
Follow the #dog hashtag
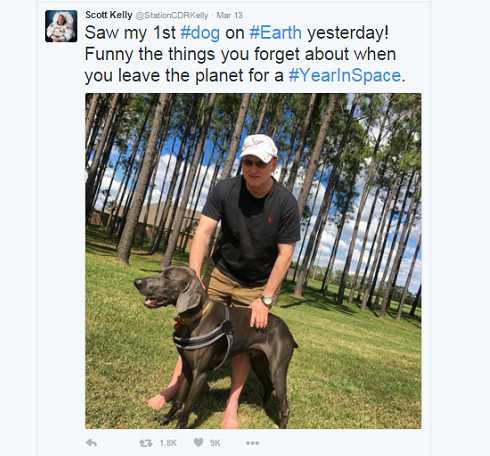[x=200, y=33]
